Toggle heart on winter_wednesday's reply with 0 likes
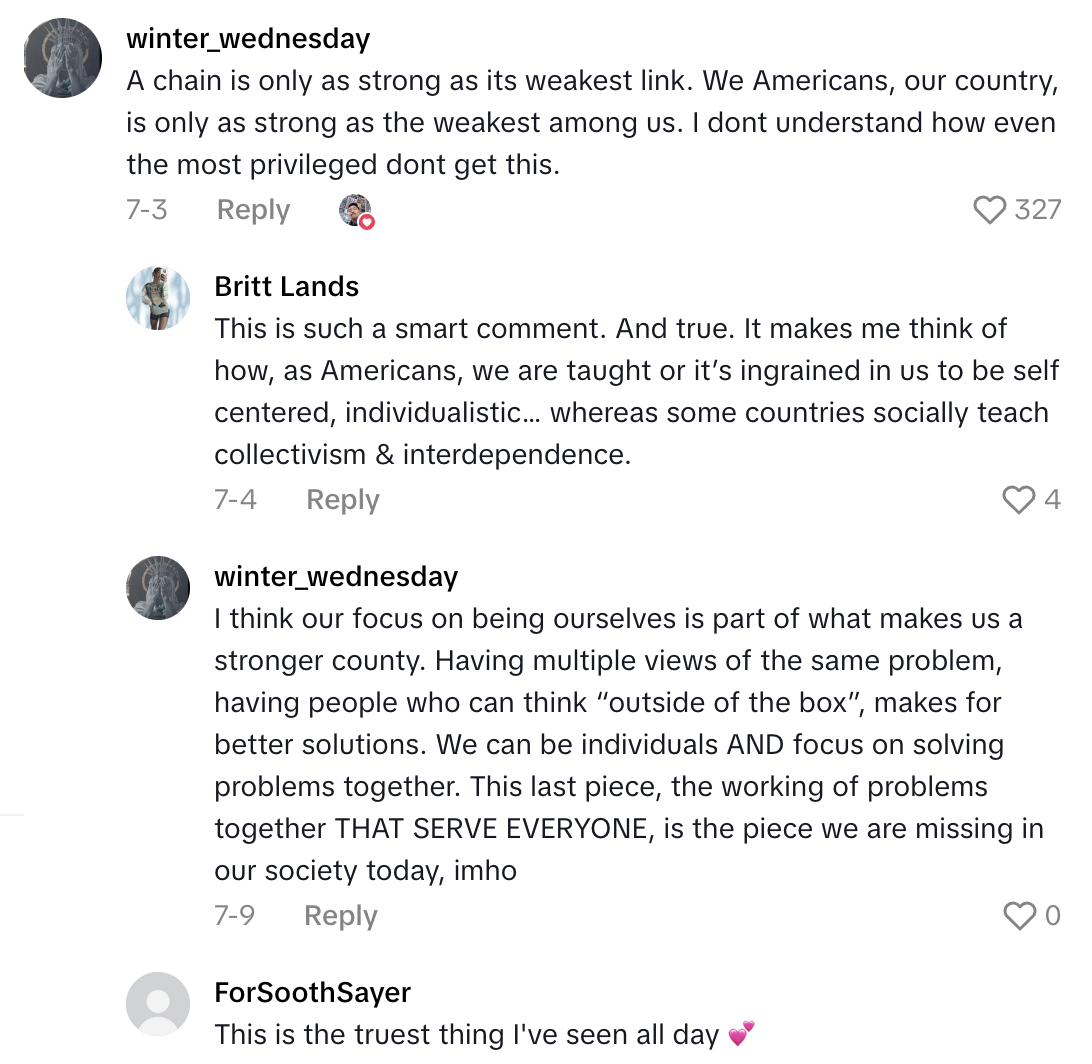1092x1064 pixels. pyautogui.click(x=1018, y=915)
